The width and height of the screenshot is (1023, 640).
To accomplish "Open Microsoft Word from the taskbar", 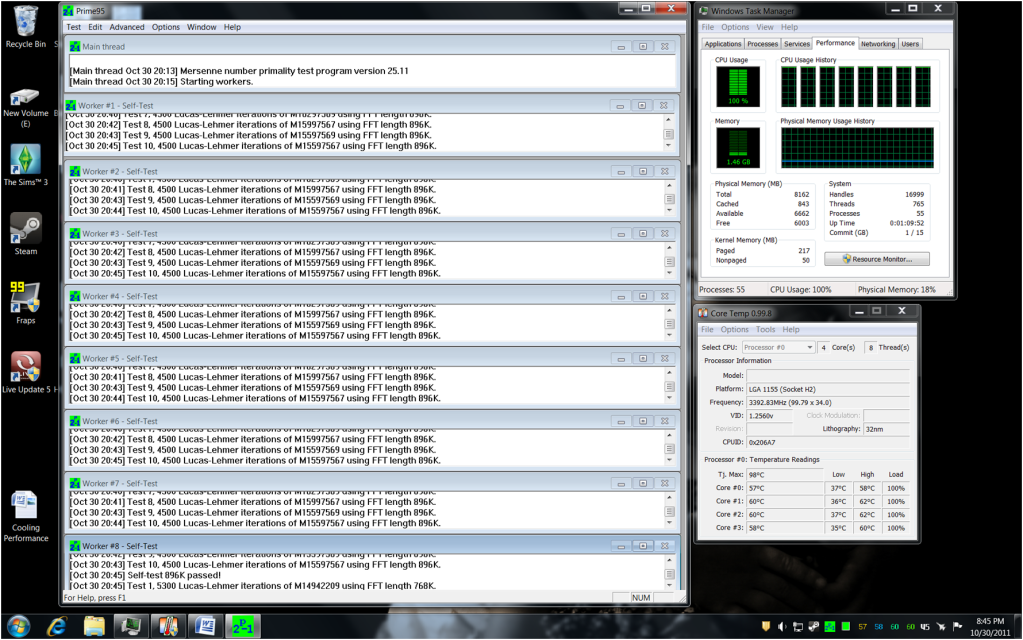I will (206, 626).
